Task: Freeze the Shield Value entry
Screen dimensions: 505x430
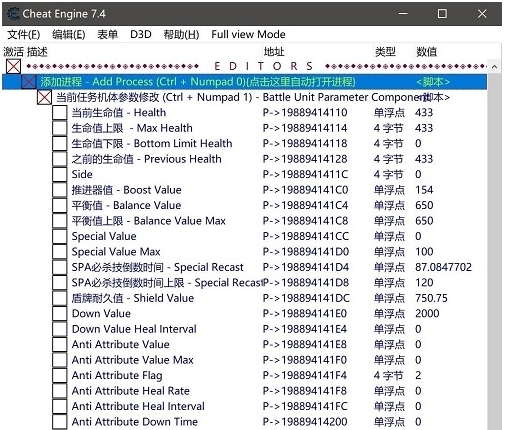Action: (60, 298)
